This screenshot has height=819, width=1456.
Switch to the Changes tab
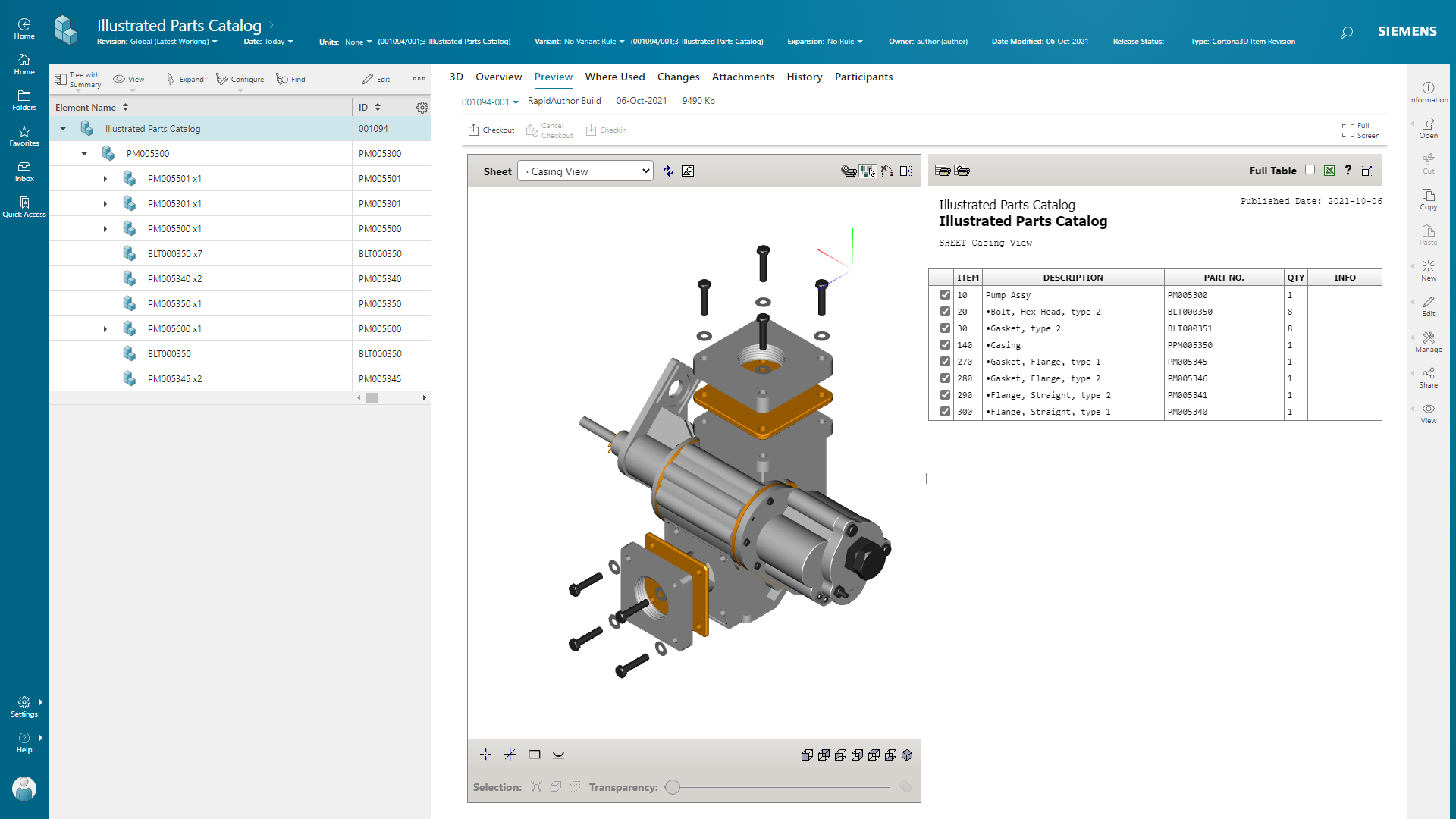click(x=677, y=77)
